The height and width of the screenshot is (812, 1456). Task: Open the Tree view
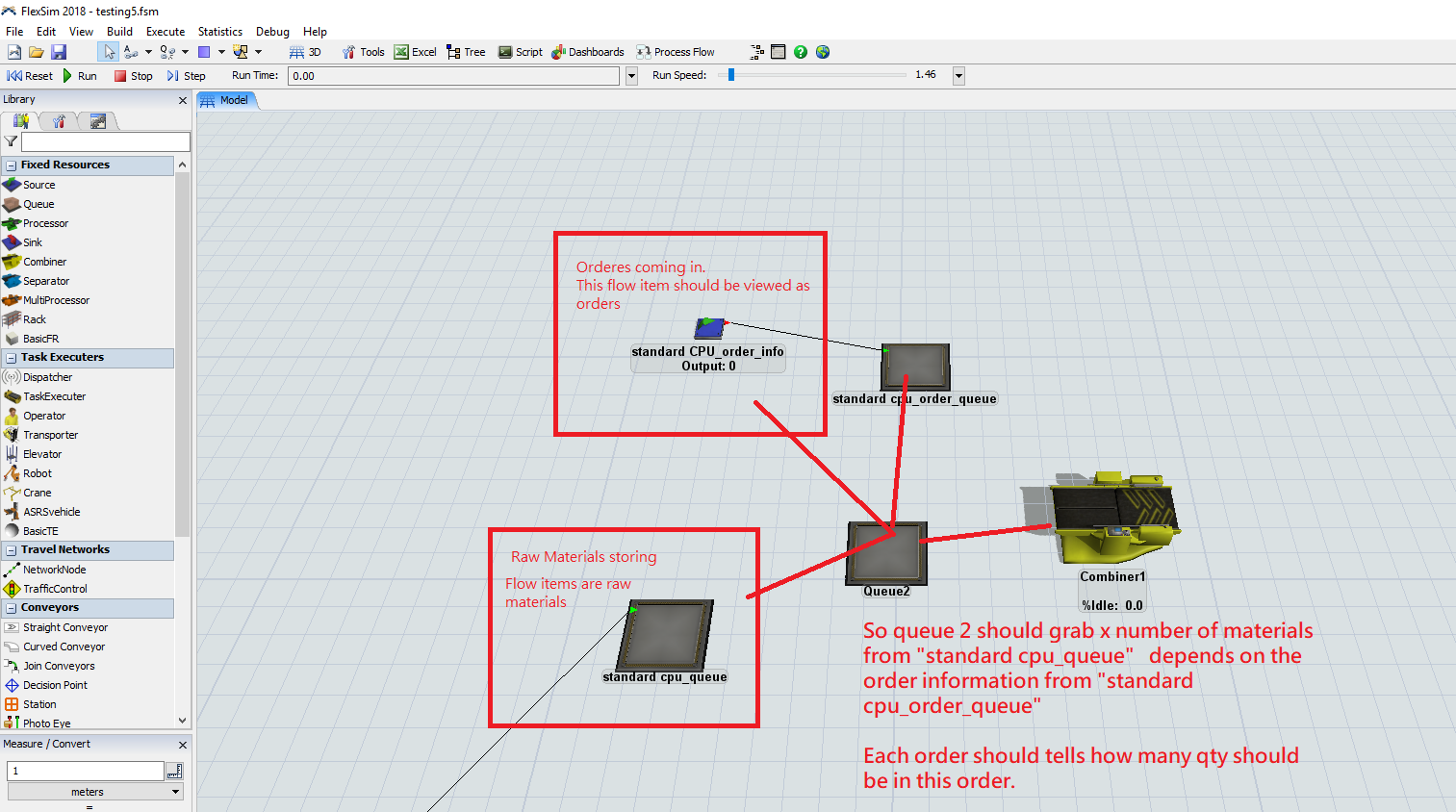point(466,52)
